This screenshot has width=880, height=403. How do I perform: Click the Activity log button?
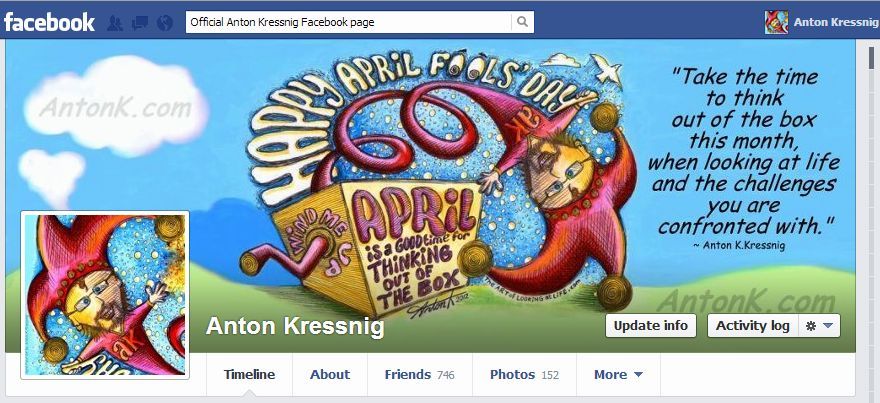click(753, 326)
